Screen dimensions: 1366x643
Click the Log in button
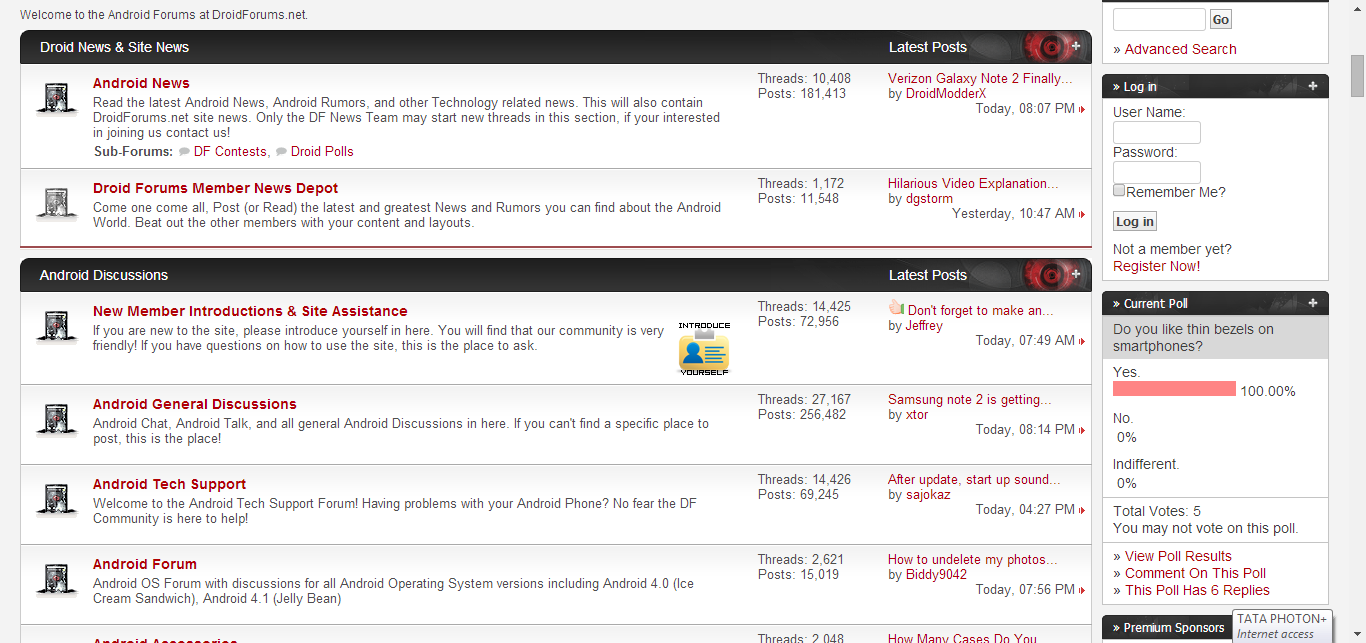[1135, 221]
